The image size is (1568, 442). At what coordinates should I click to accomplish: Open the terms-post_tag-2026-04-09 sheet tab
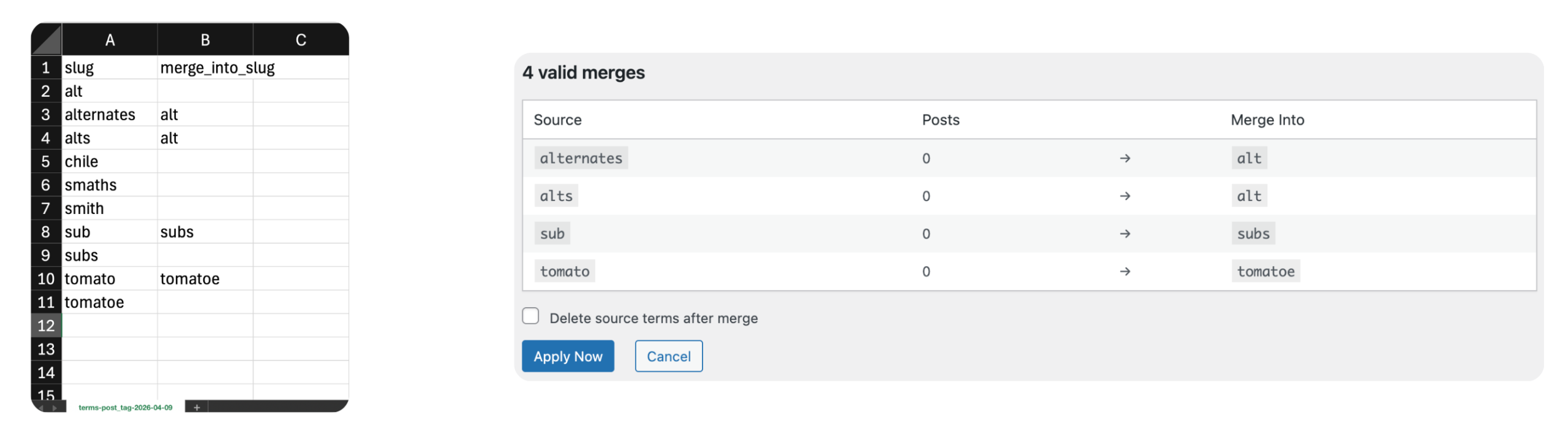(x=126, y=408)
